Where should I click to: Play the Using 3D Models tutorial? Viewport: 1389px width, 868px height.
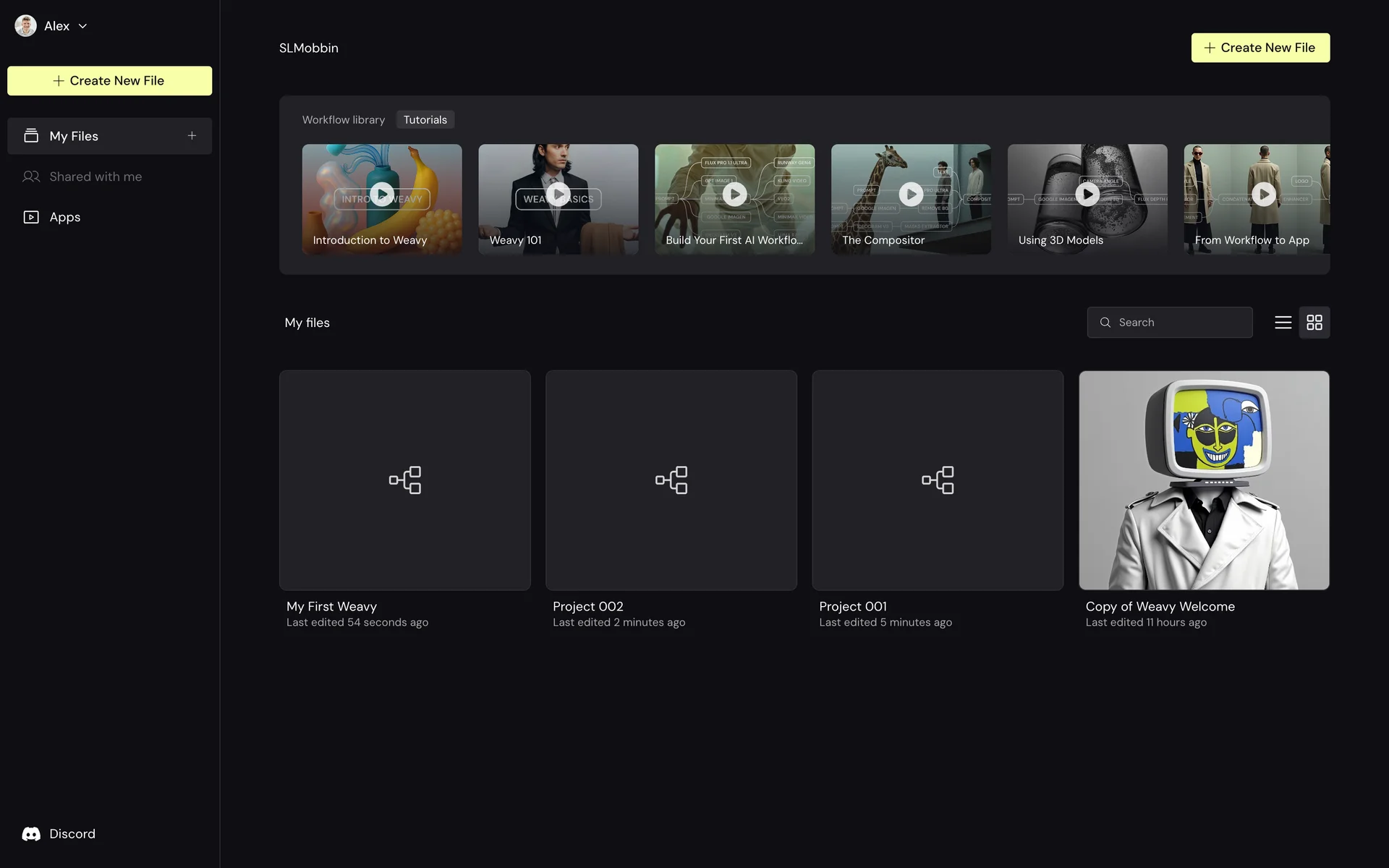(1087, 194)
